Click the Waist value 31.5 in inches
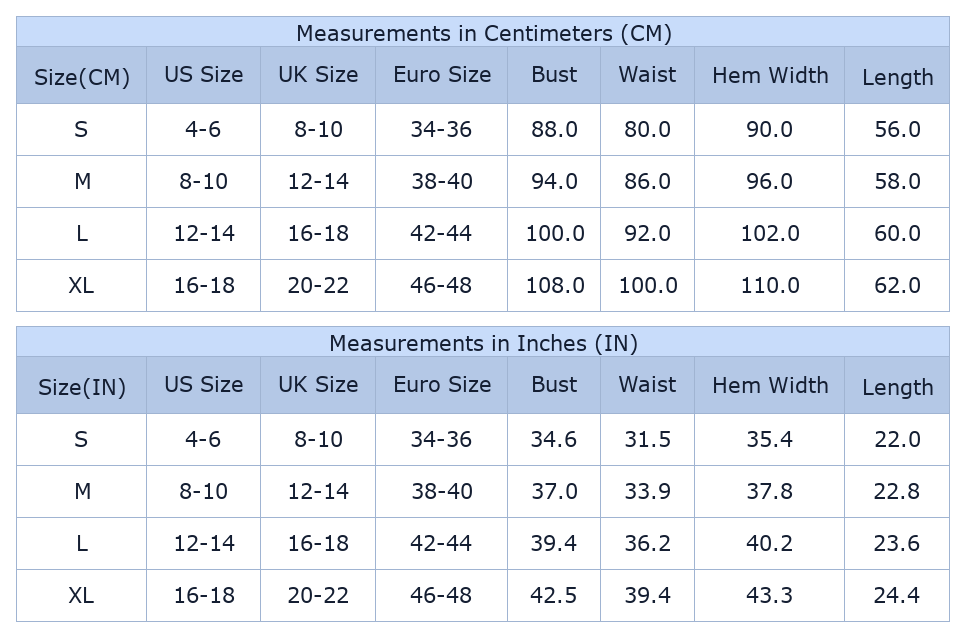Image resolution: width=965 pixels, height=642 pixels. click(x=647, y=440)
